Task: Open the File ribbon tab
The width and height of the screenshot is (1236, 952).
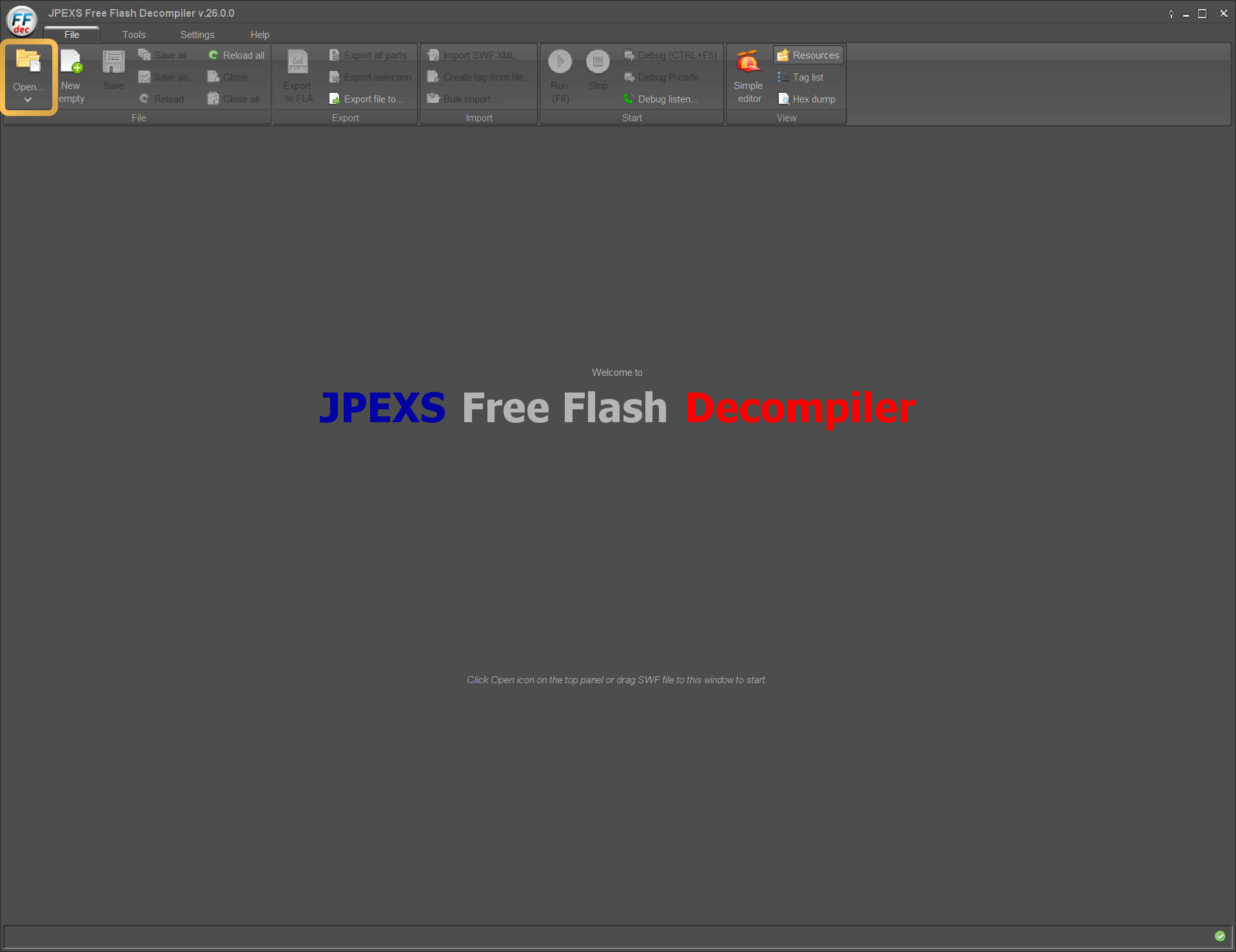Action: pyautogui.click(x=72, y=35)
